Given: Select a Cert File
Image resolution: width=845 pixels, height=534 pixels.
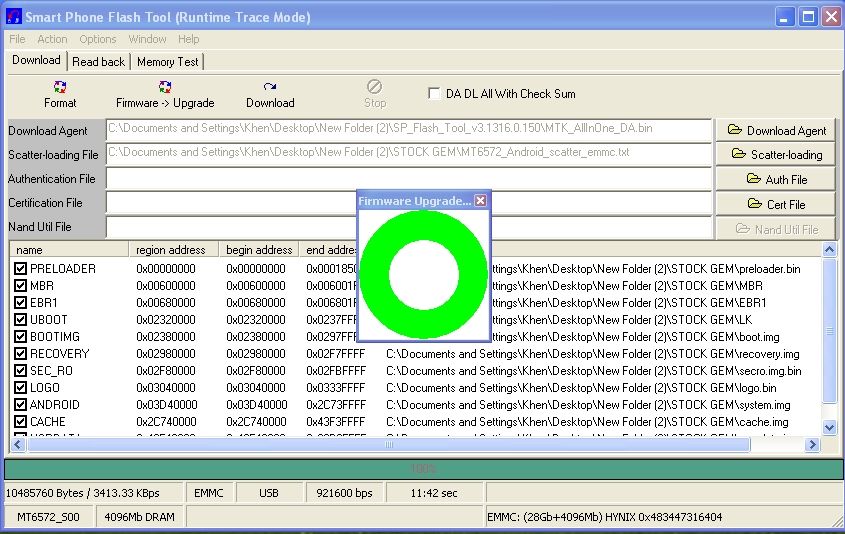Looking at the screenshot, I should 776,204.
